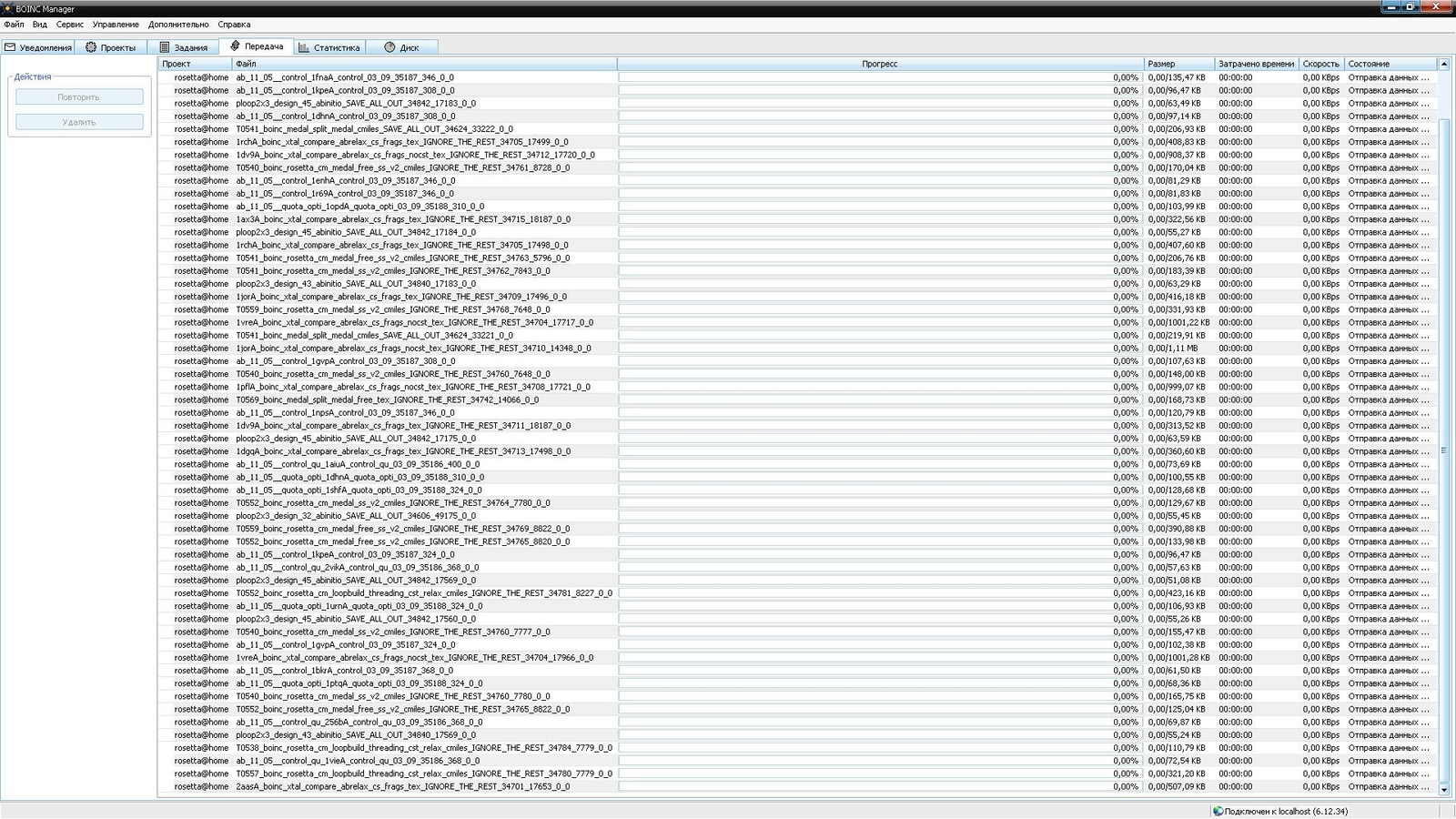This screenshot has height=819, width=1456.
Task: Open the Сервис menu
Action: tap(69, 25)
